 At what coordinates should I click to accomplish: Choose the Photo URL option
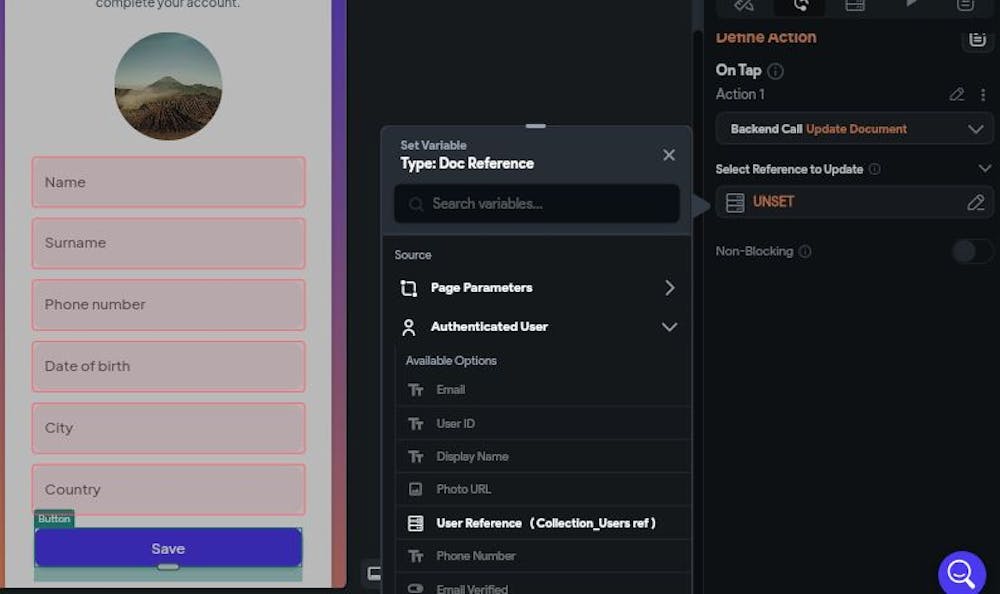[x=543, y=489]
